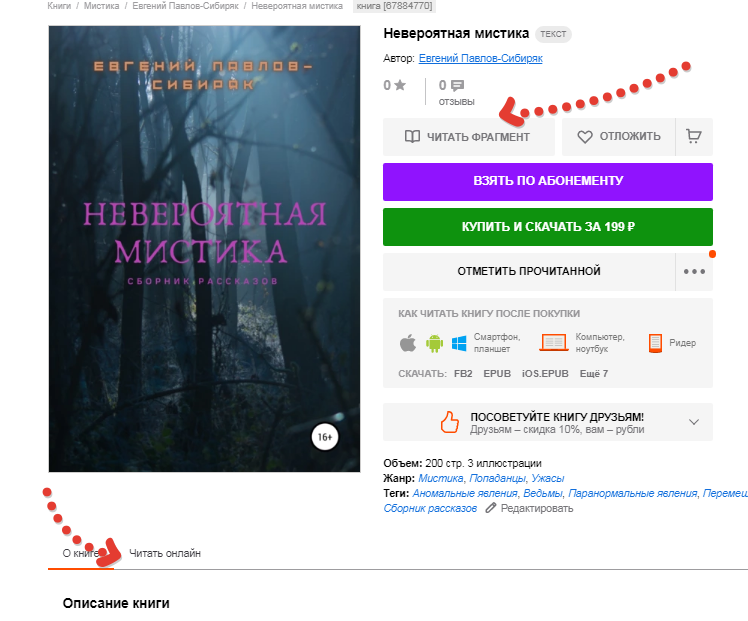
Task: Click the book cover thumbnail
Action: [204, 249]
